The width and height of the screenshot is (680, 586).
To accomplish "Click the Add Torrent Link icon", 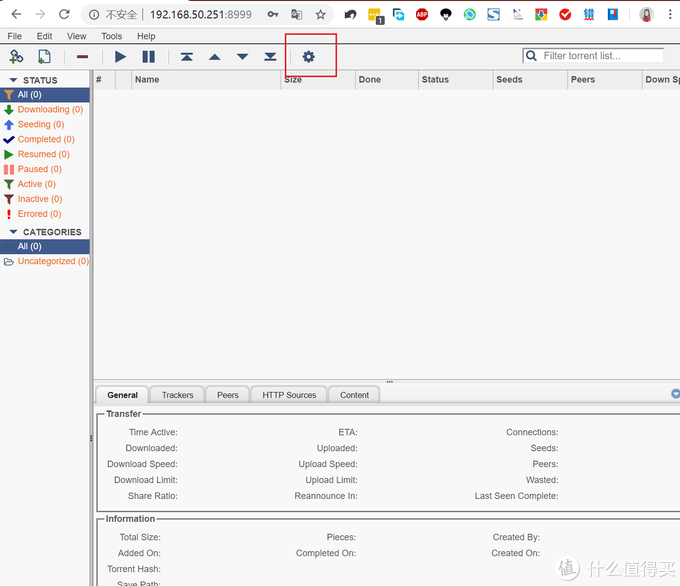I will click(x=16, y=57).
